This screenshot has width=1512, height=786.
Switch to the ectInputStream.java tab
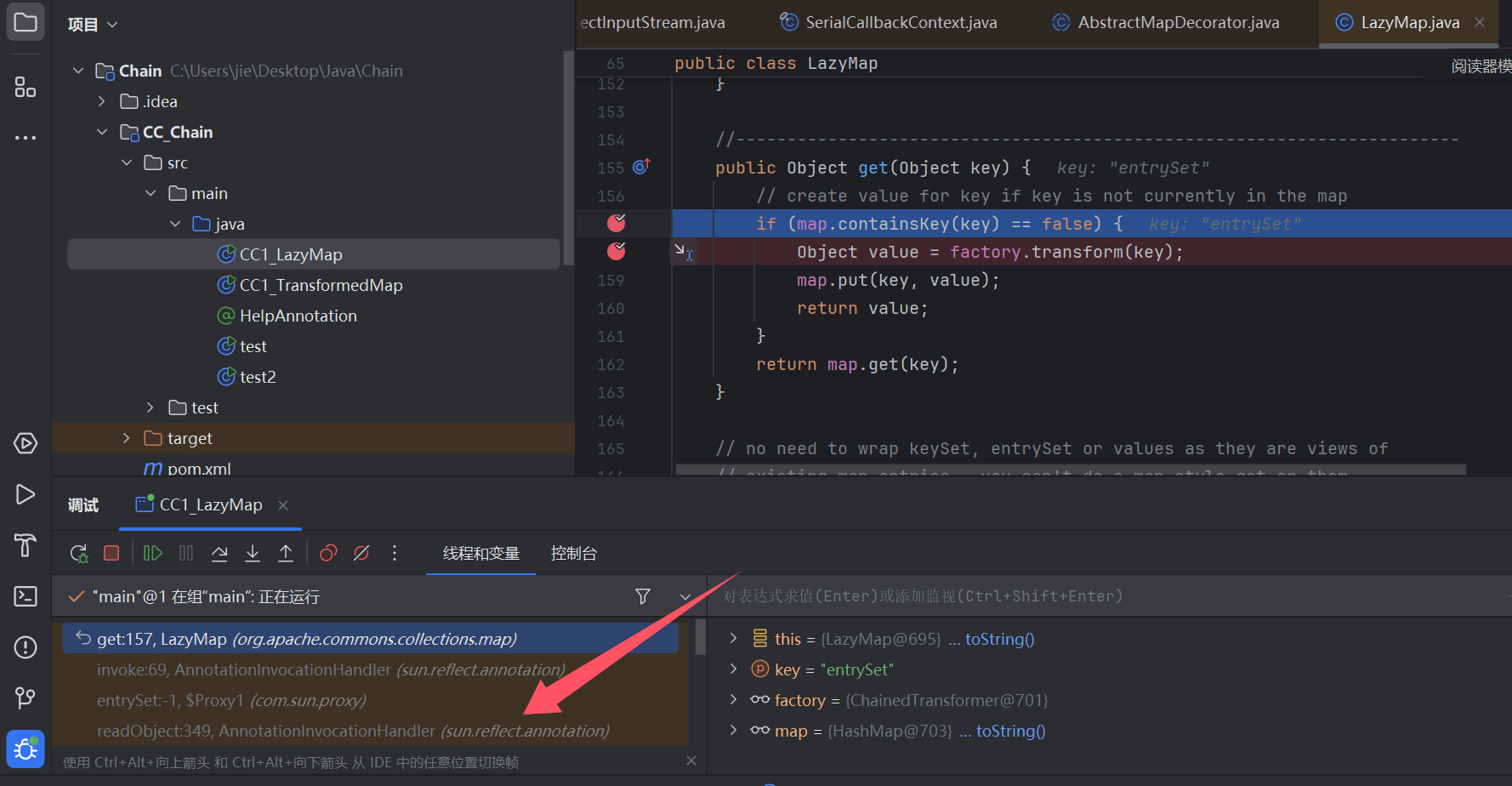coord(652,22)
